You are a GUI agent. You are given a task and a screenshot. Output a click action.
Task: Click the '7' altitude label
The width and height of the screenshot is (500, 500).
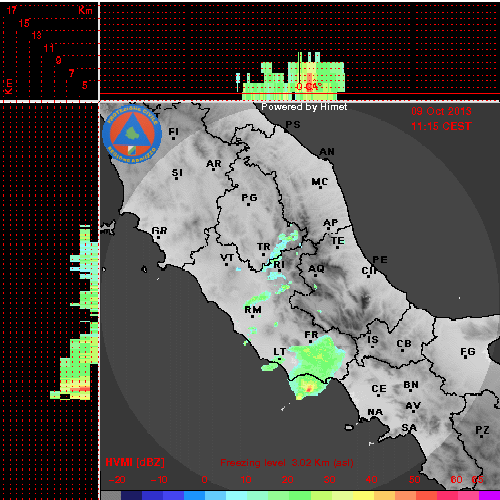71,73
